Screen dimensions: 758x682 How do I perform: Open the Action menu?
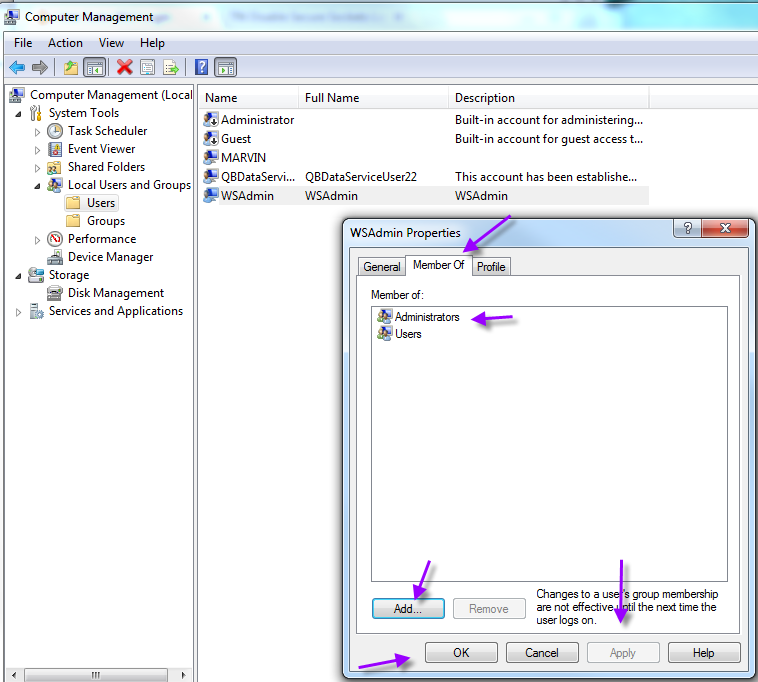point(65,43)
